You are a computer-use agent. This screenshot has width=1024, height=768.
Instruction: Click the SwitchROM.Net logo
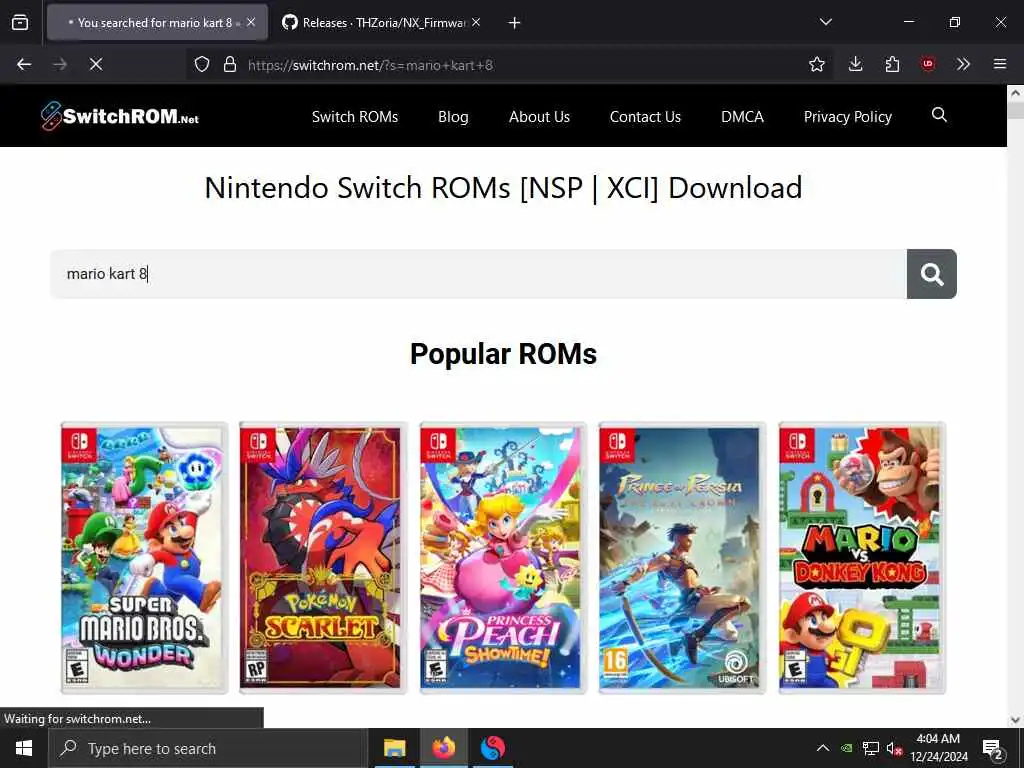[120, 116]
